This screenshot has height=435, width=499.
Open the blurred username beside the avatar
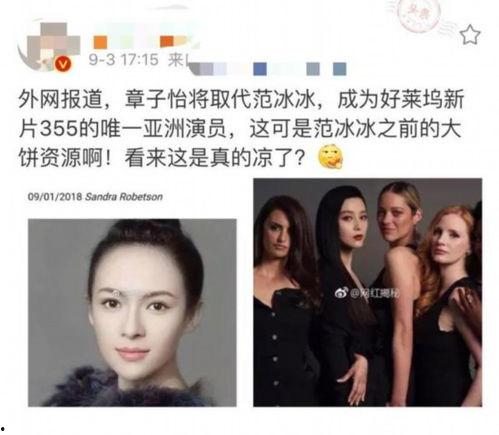point(143,41)
